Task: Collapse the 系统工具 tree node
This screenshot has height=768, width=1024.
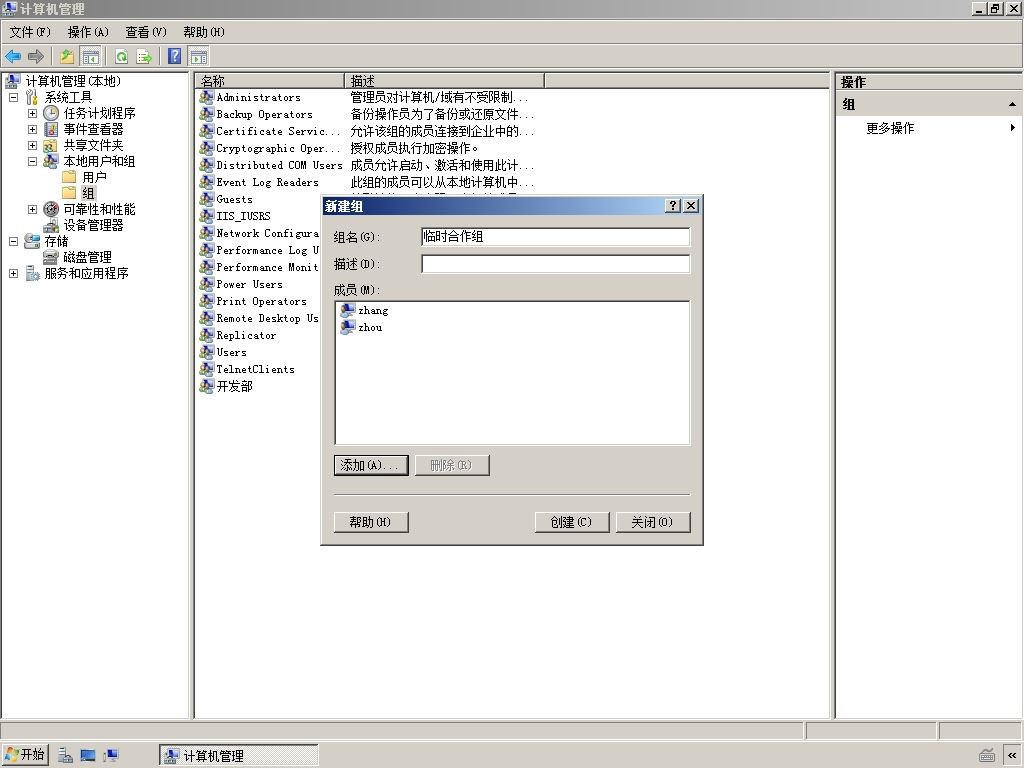Action: click(x=13, y=97)
